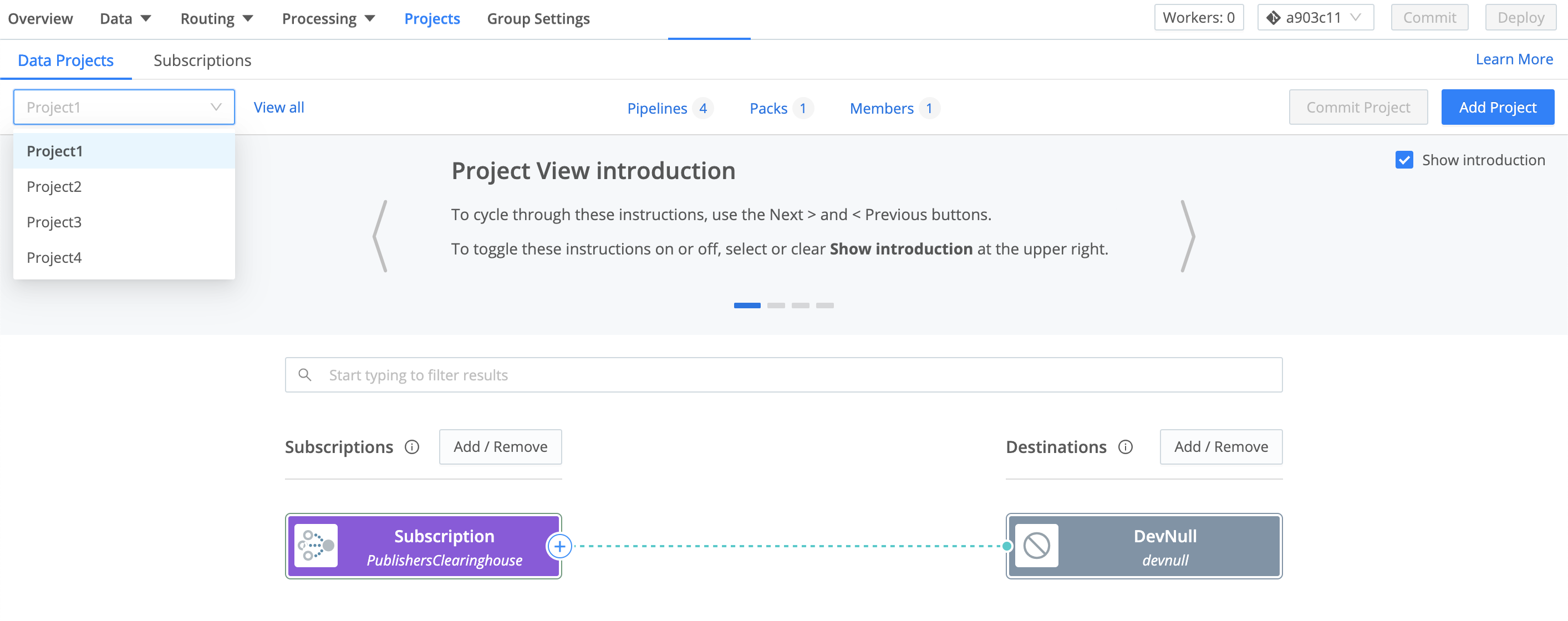Select Project3 from the project list
Image resolution: width=1568 pixels, height=621 pixels.
pos(54,222)
